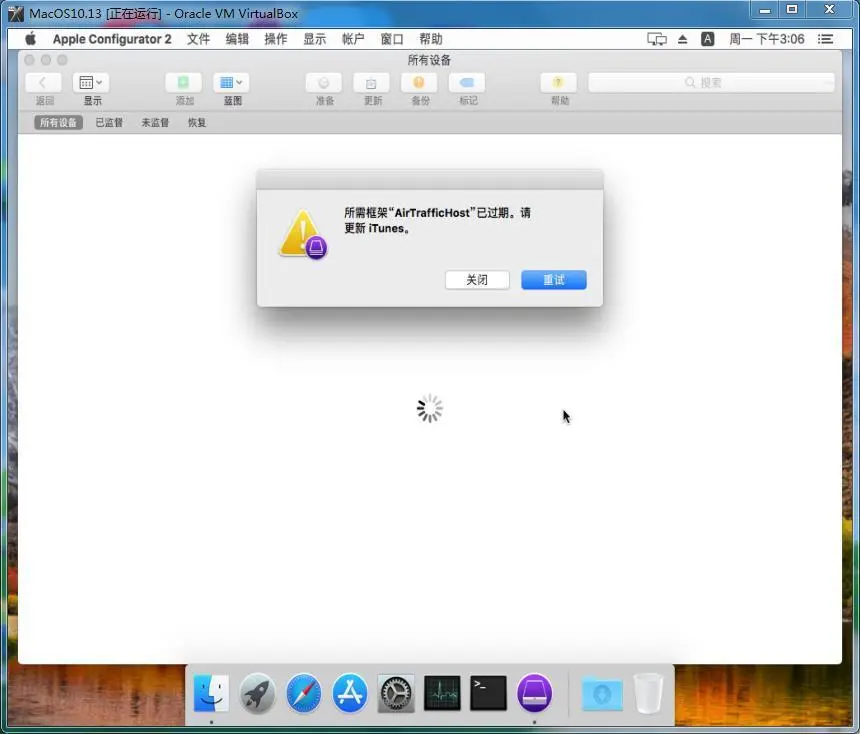Click the VirtualBox window title bar icon
The height and width of the screenshot is (734, 860).
[x=16, y=13]
